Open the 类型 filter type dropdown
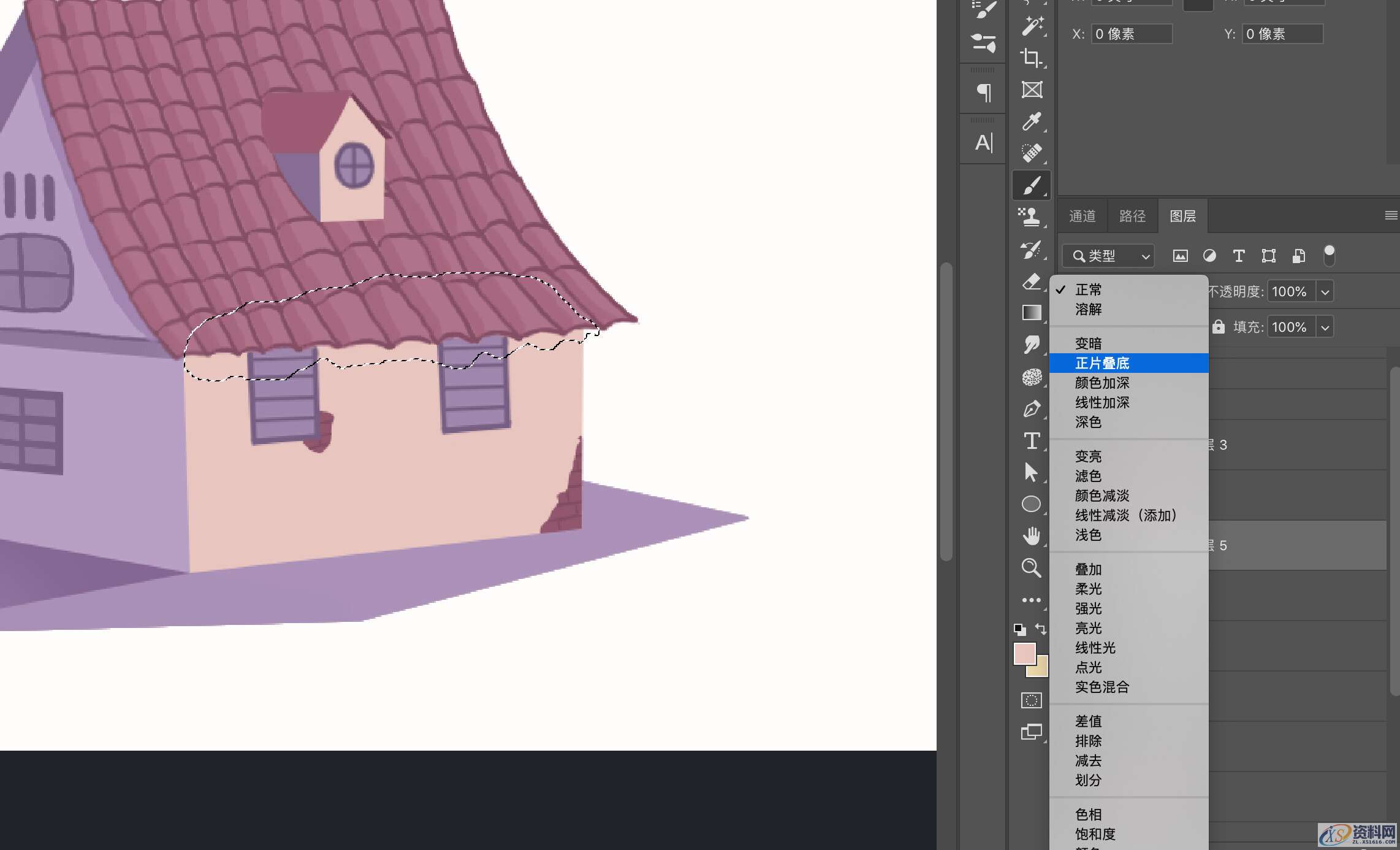The width and height of the screenshot is (1400, 850). (x=1108, y=256)
